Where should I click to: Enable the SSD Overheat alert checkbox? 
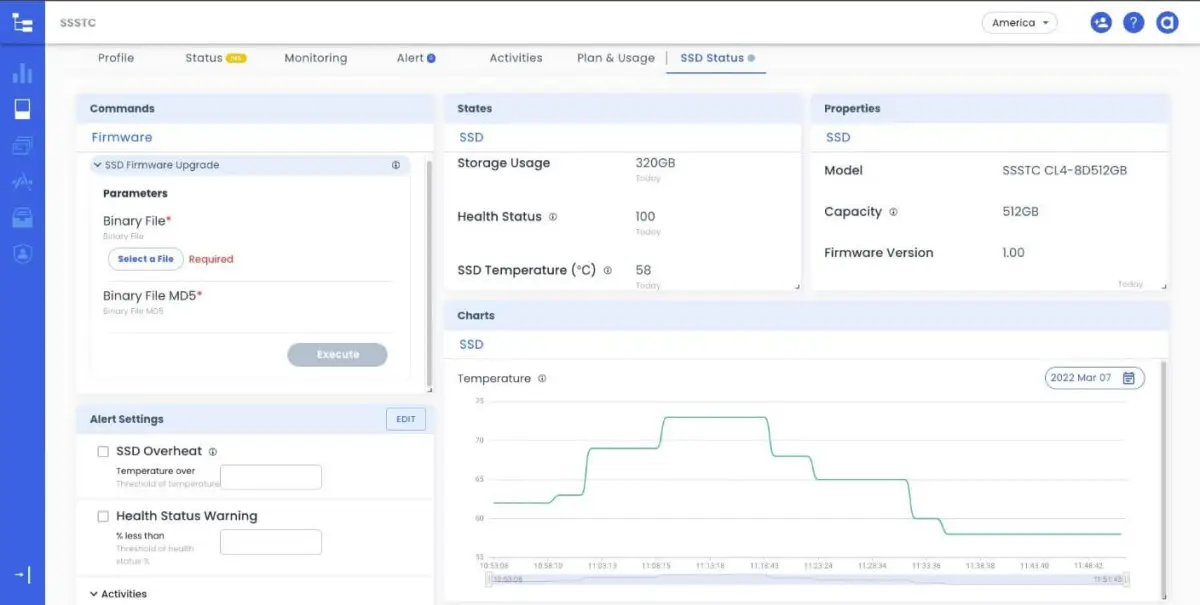[103, 452]
